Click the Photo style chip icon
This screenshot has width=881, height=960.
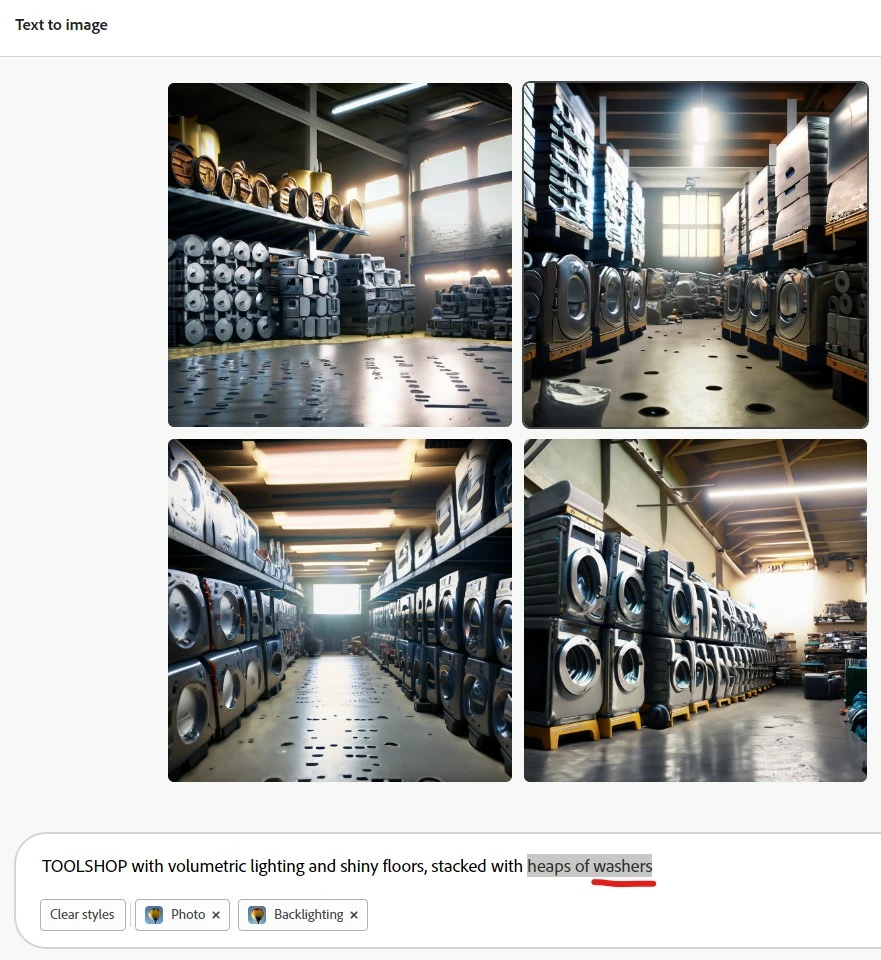[x=154, y=915]
